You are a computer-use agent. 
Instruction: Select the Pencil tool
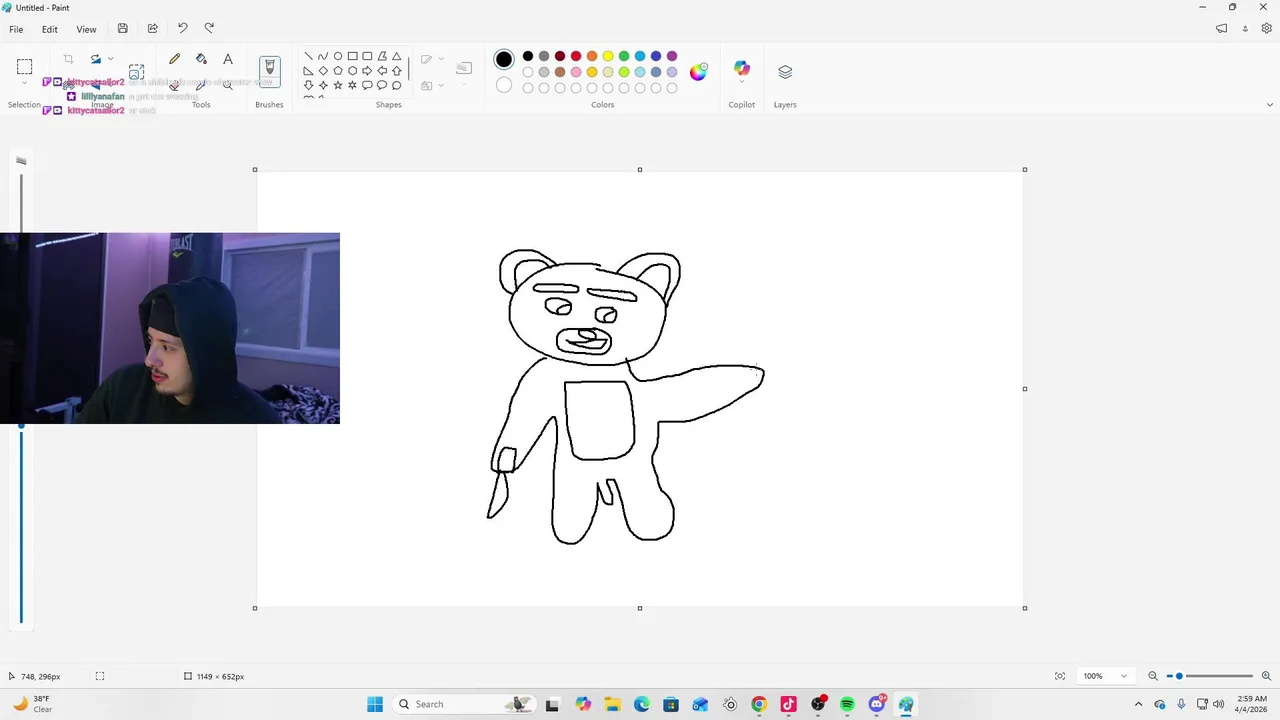pos(174,59)
